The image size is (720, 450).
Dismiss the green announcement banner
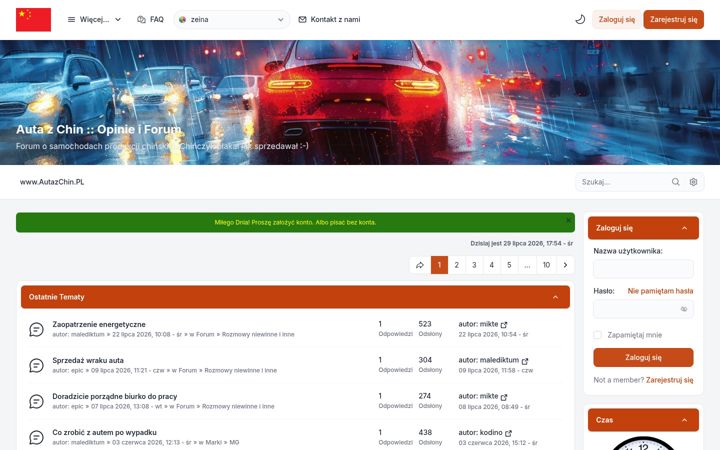point(568,220)
